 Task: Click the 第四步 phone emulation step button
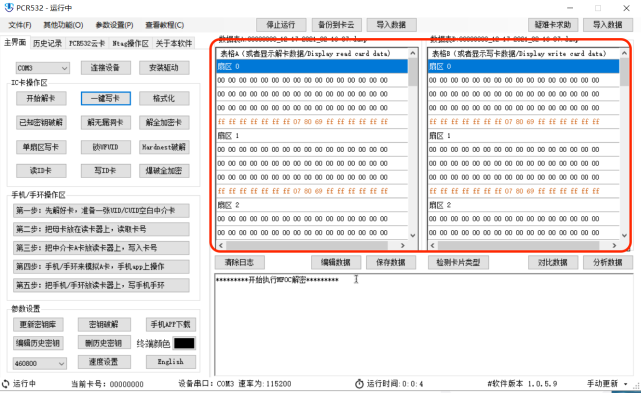pos(101,267)
